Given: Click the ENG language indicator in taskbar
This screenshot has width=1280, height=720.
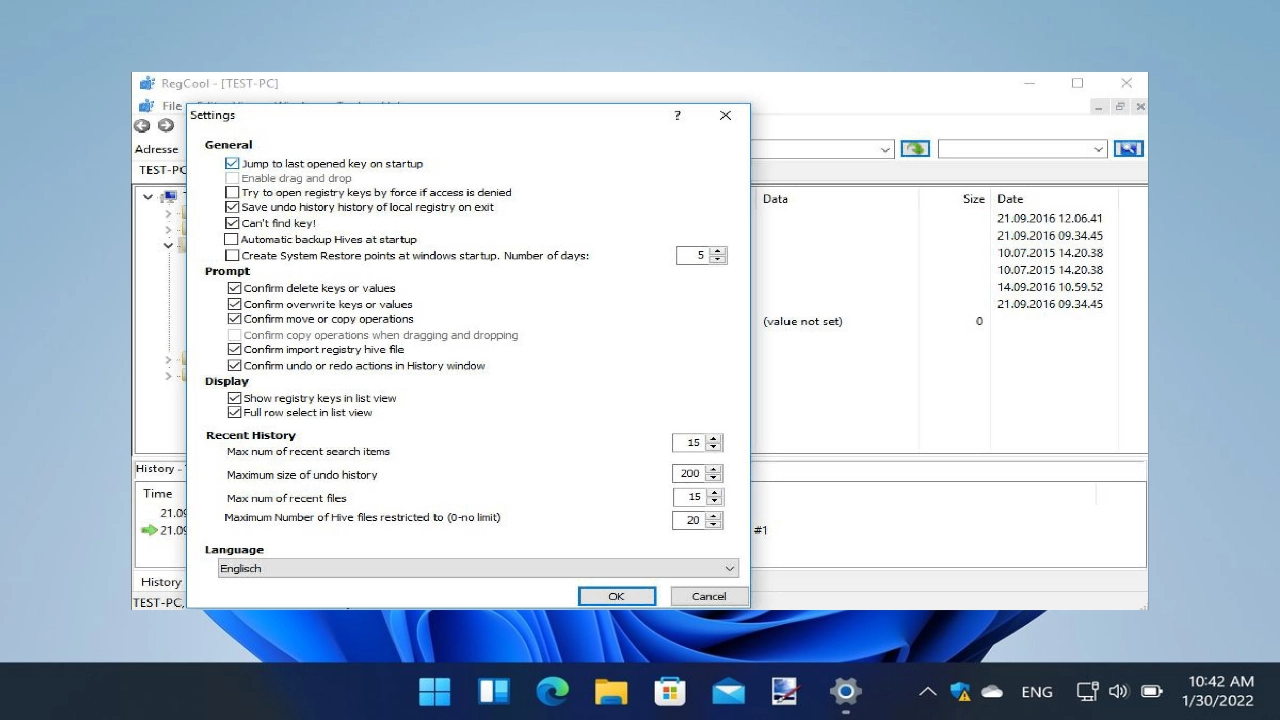Looking at the screenshot, I should [x=1037, y=691].
